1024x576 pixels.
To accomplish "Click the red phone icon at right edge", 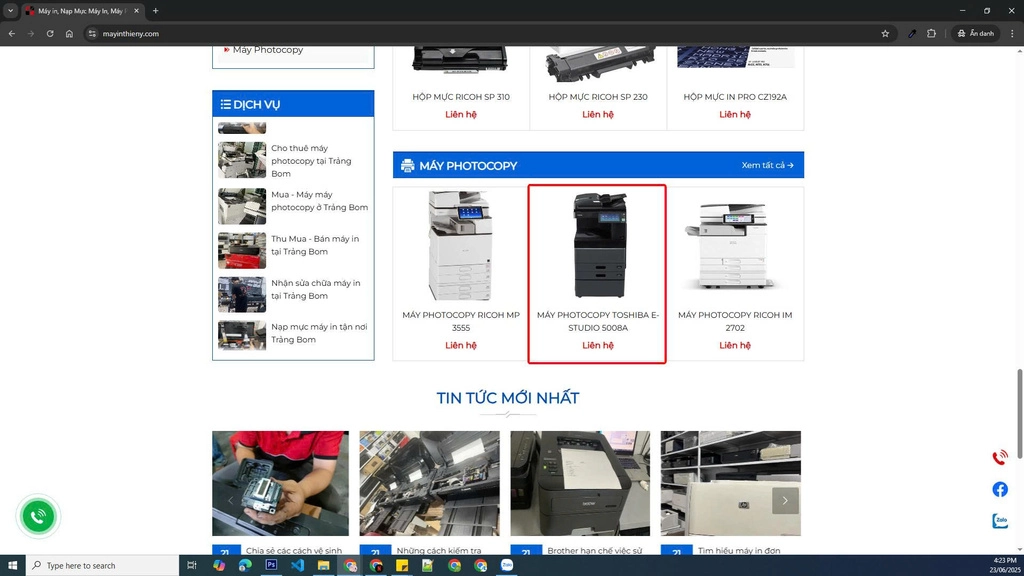I will pos(1000,457).
